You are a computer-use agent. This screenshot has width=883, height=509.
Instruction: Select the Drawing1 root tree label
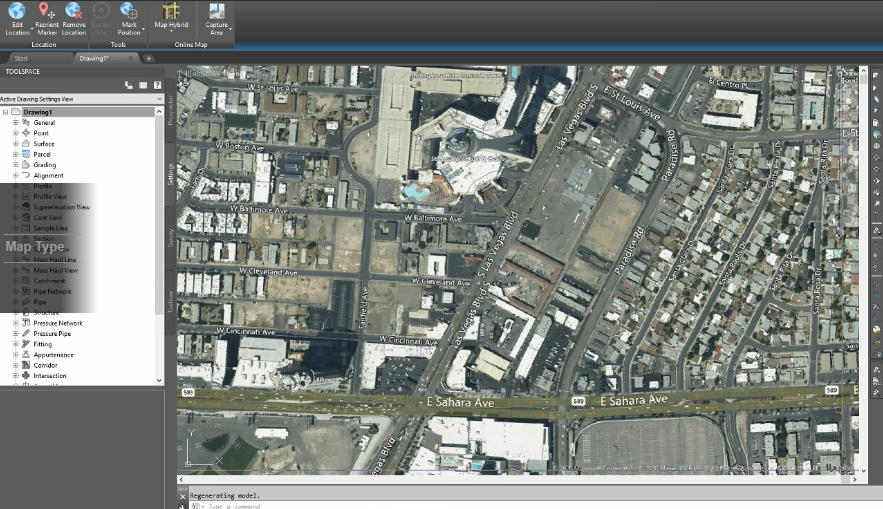tap(38, 112)
